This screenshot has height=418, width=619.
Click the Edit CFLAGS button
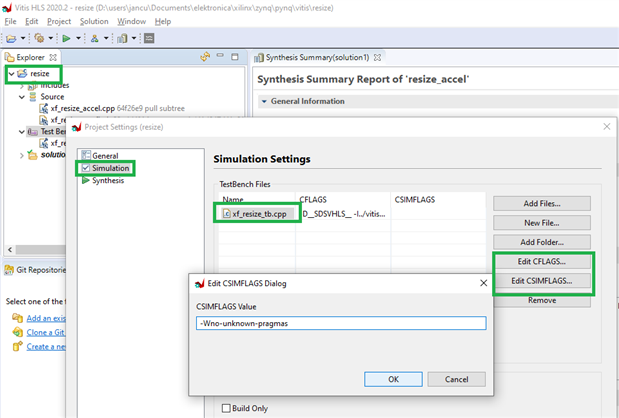pyautogui.click(x=542, y=262)
